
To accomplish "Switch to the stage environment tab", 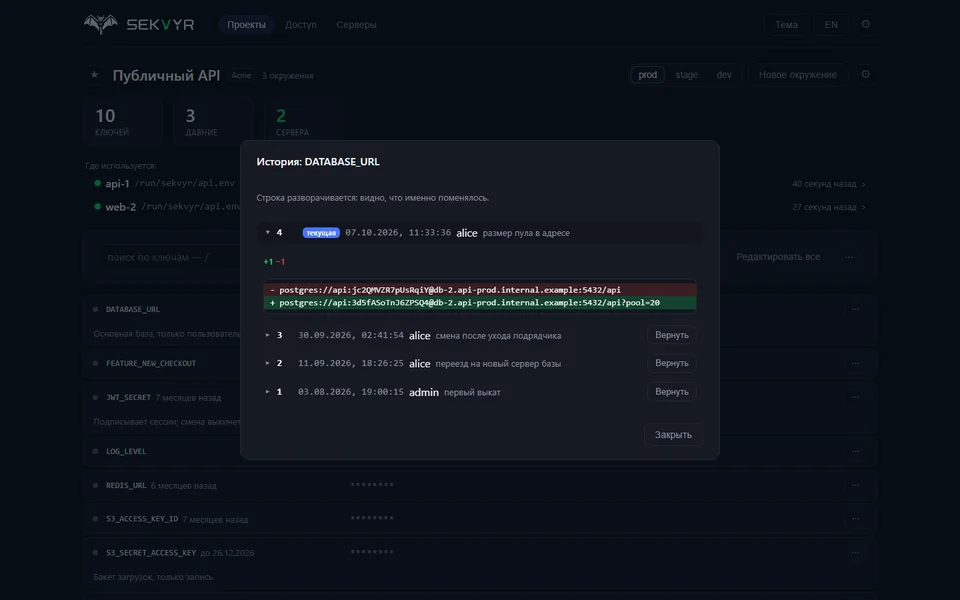I will [686, 75].
